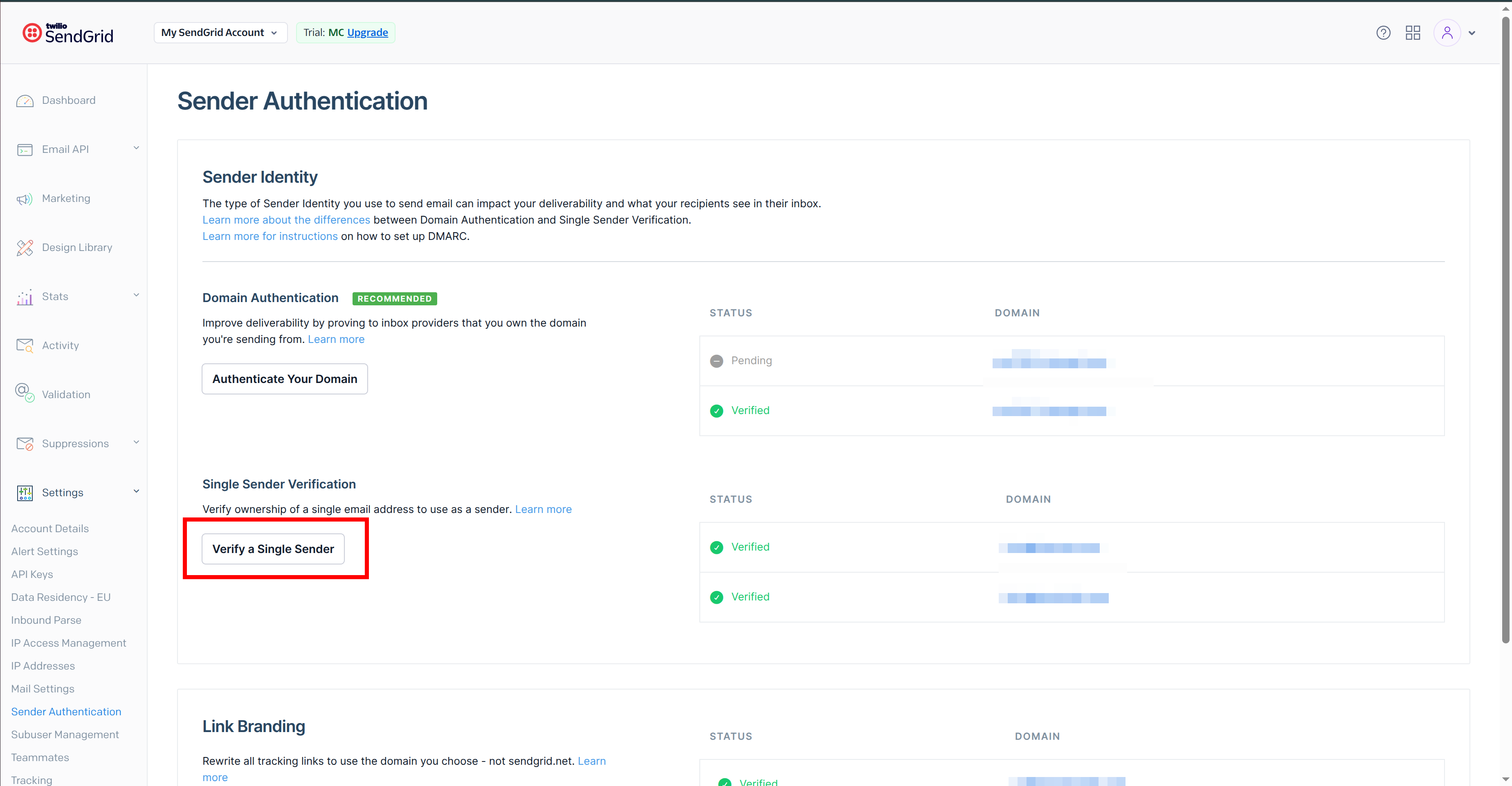Expand the Suppressions section chevron
The height and width of the screenshot is (786, 1512).
pos(136,442)
